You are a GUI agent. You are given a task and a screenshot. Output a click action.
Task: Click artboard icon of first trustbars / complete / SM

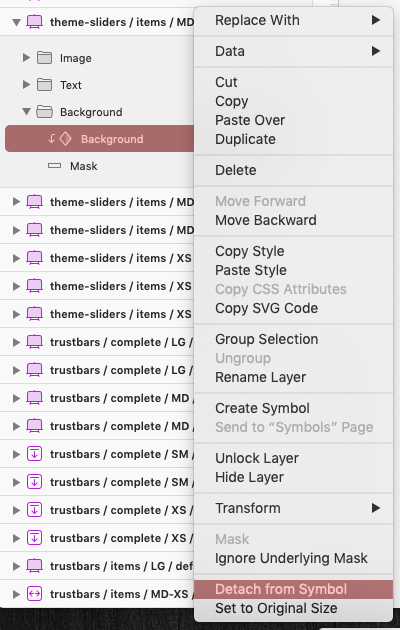pos(35,454)
